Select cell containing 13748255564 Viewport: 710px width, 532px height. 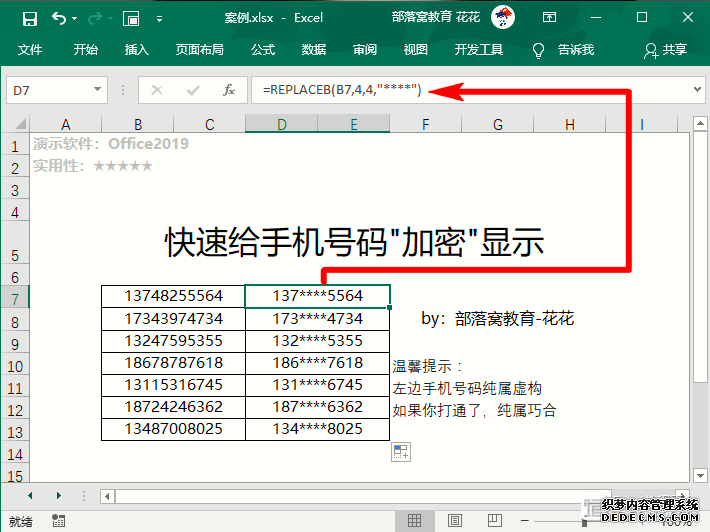173,296
